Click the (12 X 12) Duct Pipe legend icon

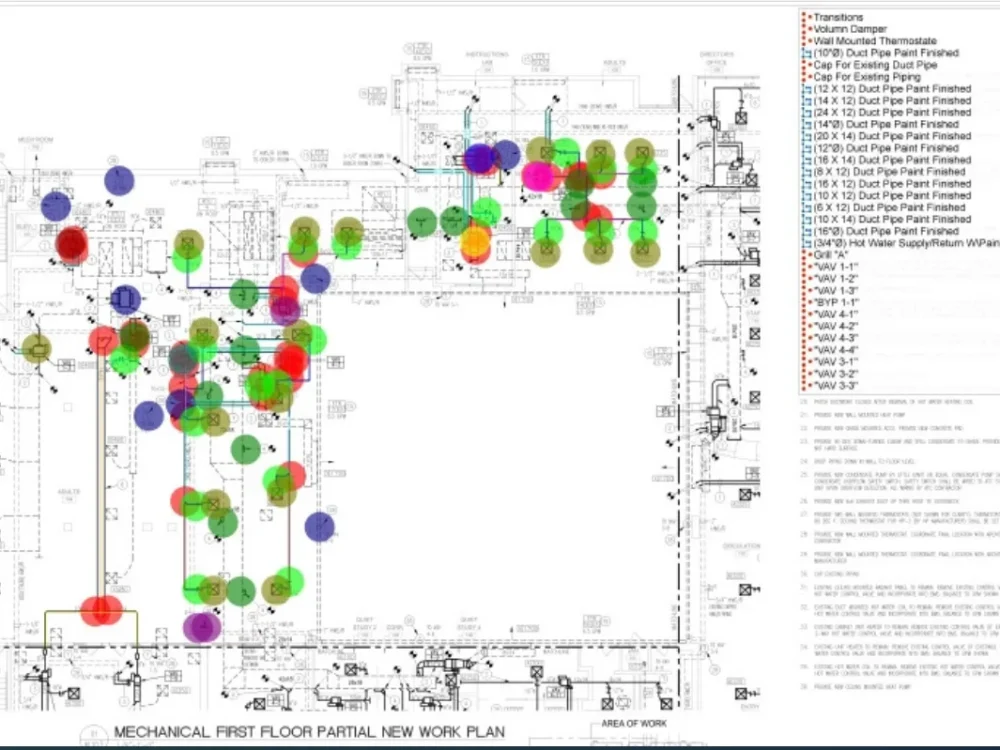click(x=806, y=88)
